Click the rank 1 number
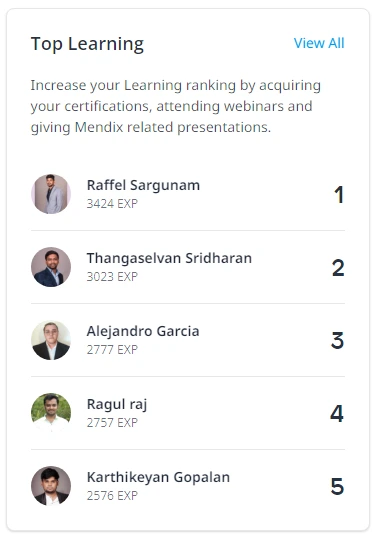The width and height of the screenshot is (372, 540). pos(339,195)
